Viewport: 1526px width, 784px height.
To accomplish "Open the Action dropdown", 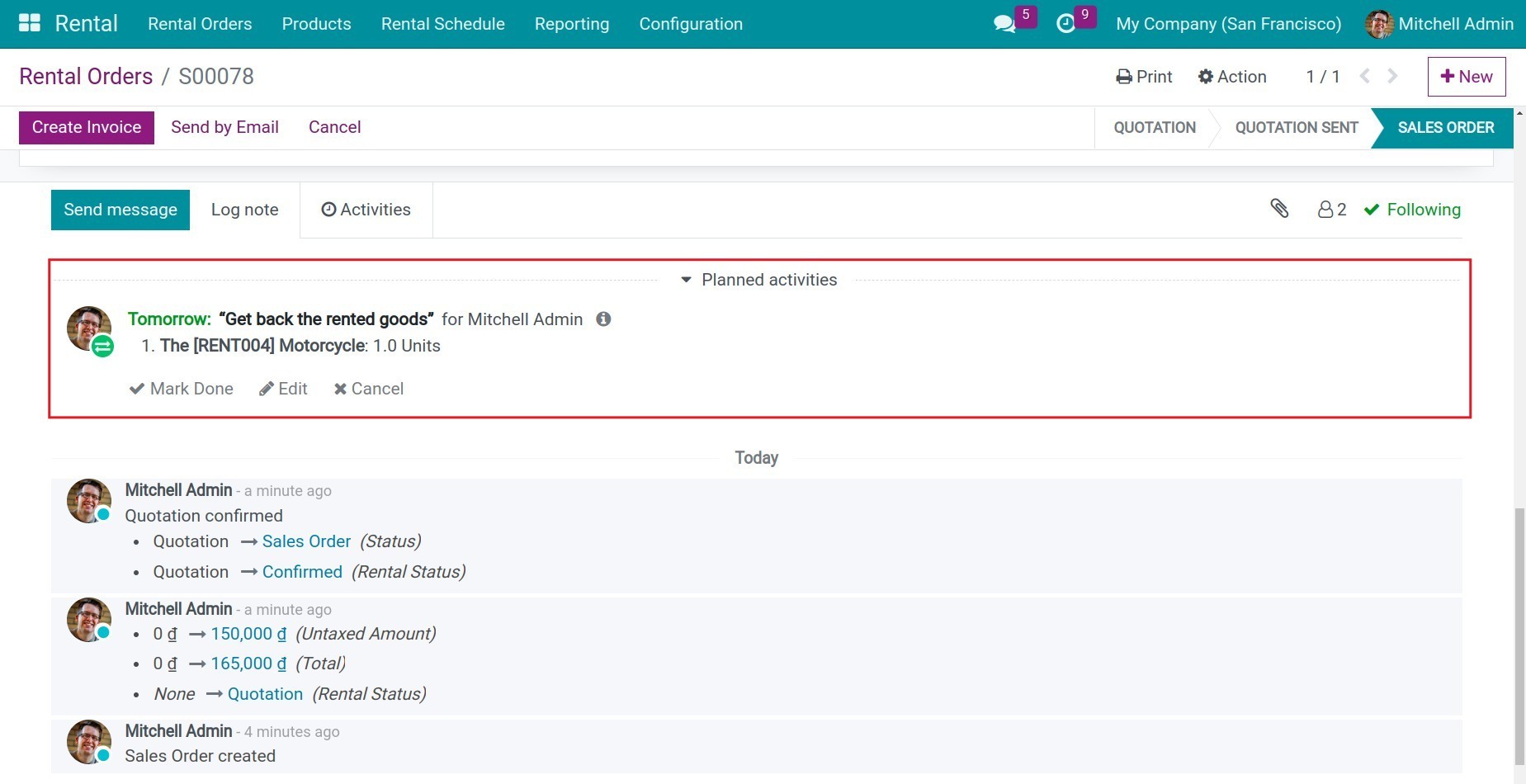I will [x=1232, y=77].
